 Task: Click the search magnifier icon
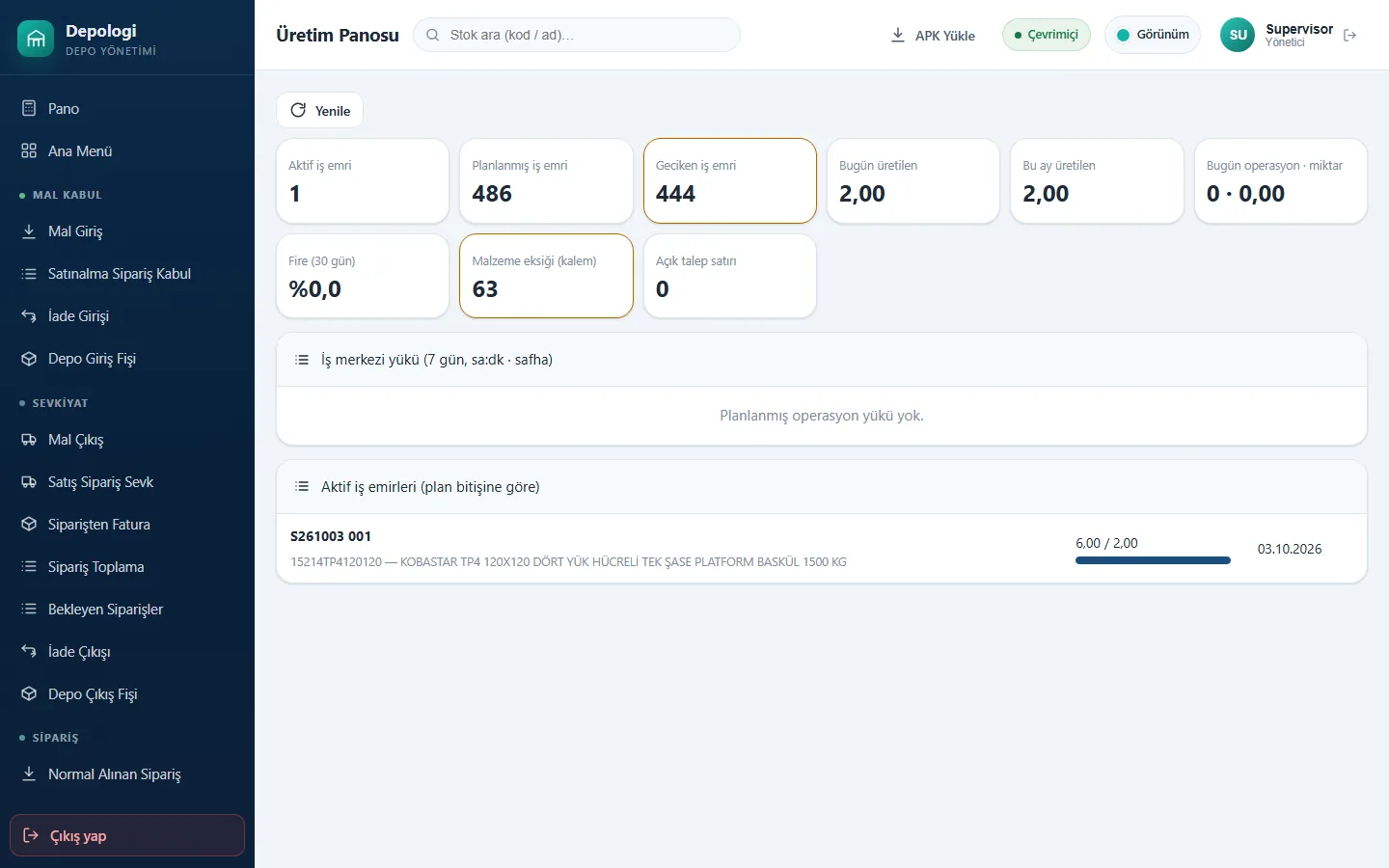(433, 35)
